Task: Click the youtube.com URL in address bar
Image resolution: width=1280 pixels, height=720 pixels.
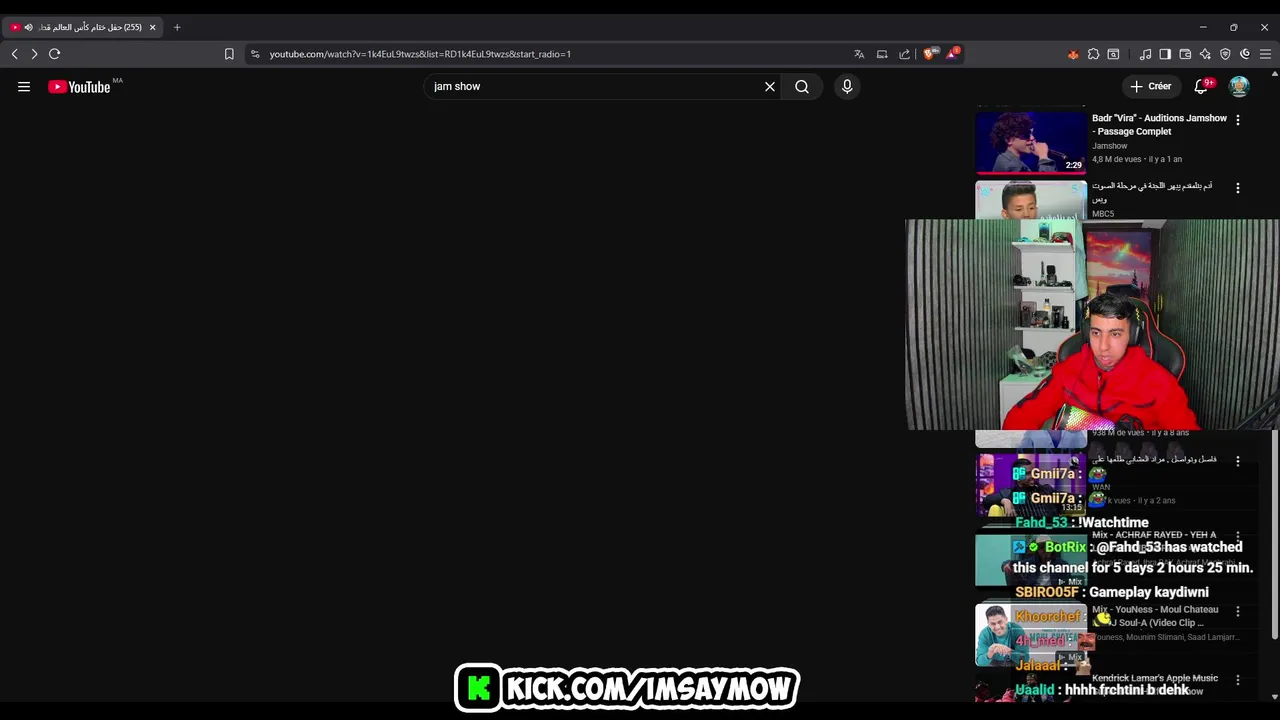Action: [x=420, y=54]
